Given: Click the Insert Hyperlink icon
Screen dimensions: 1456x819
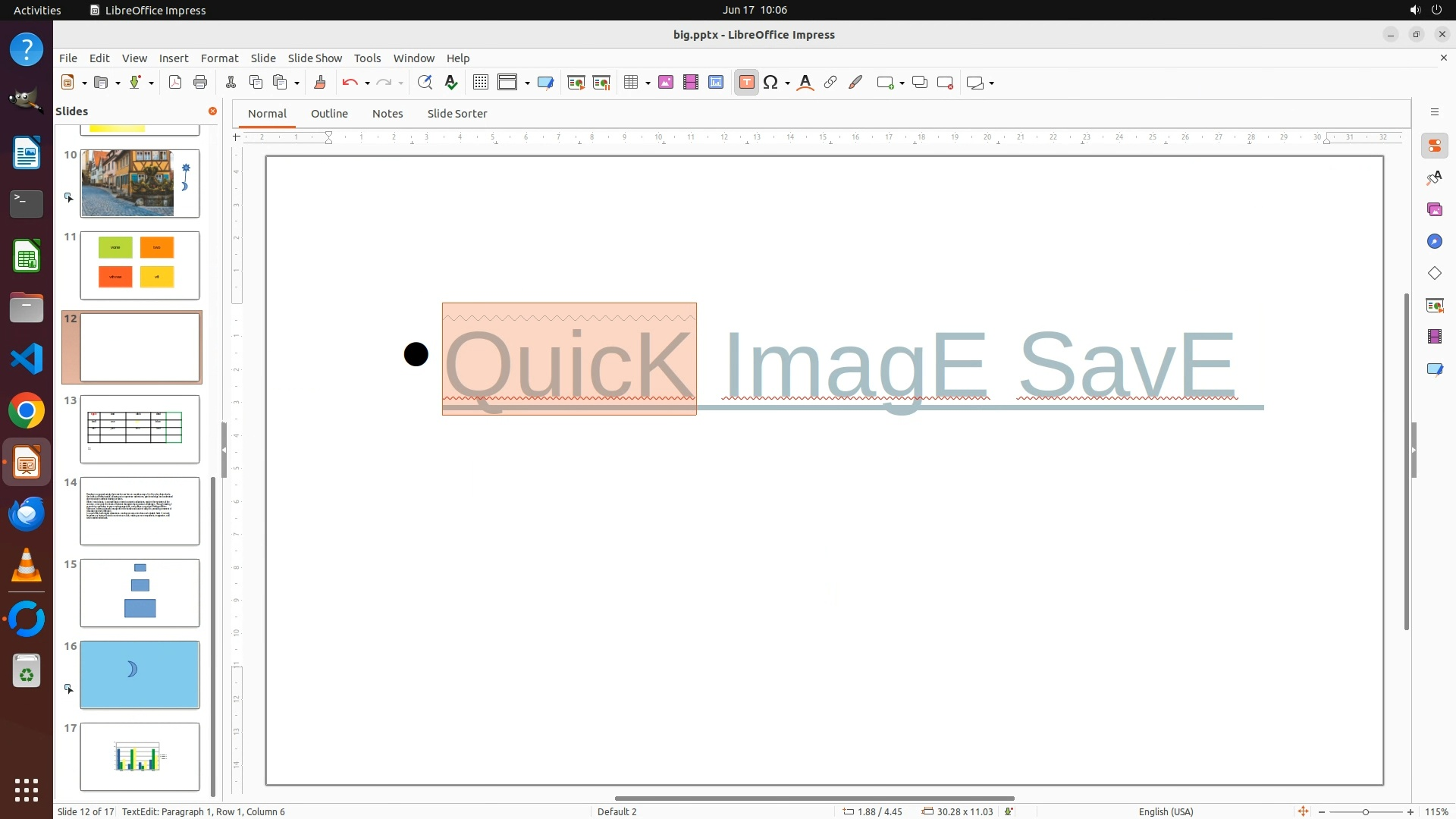Looking at the screenshot, I should coord(830,83).
